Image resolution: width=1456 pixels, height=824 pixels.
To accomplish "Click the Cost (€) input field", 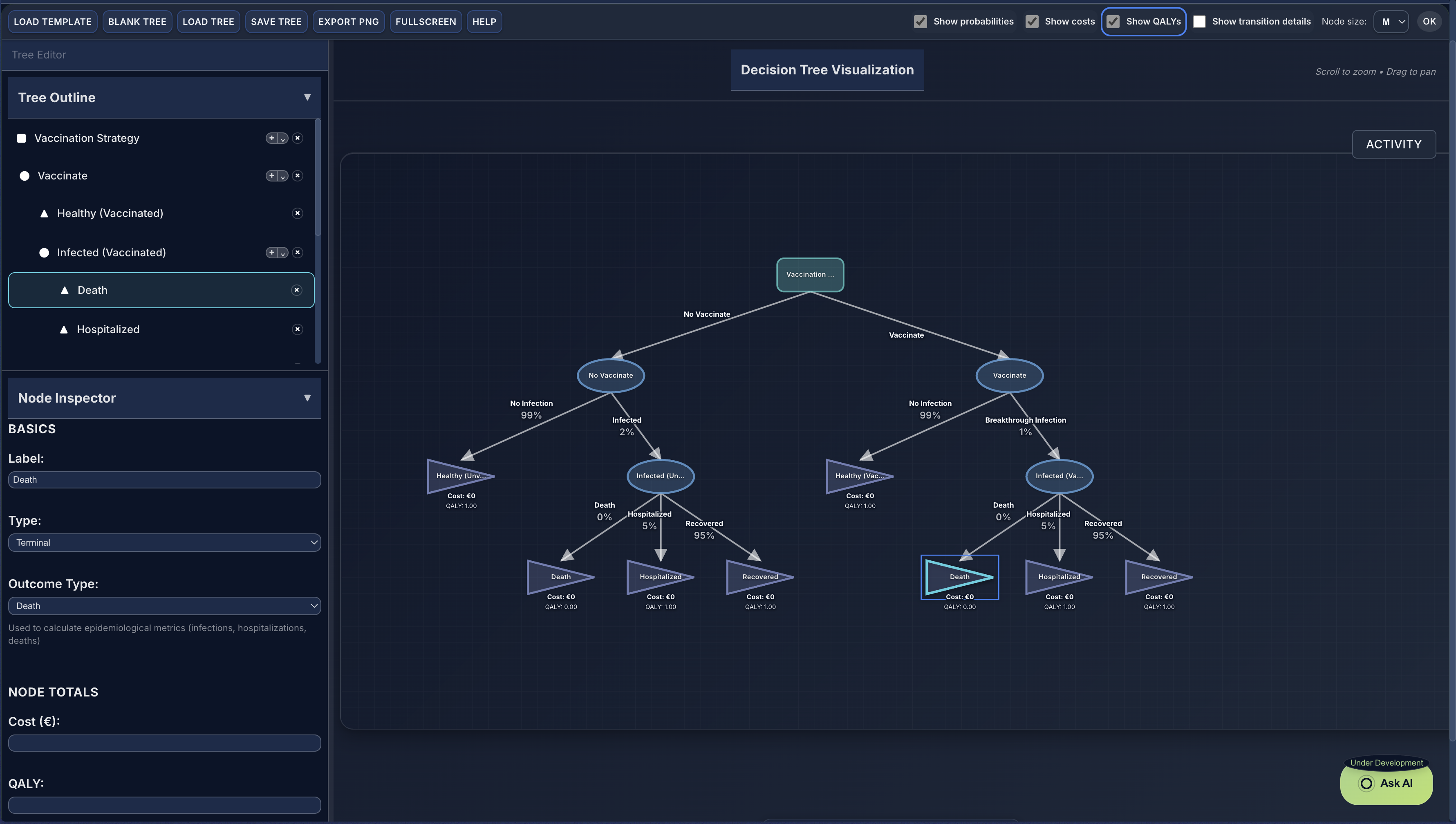I will coord(165,743).
